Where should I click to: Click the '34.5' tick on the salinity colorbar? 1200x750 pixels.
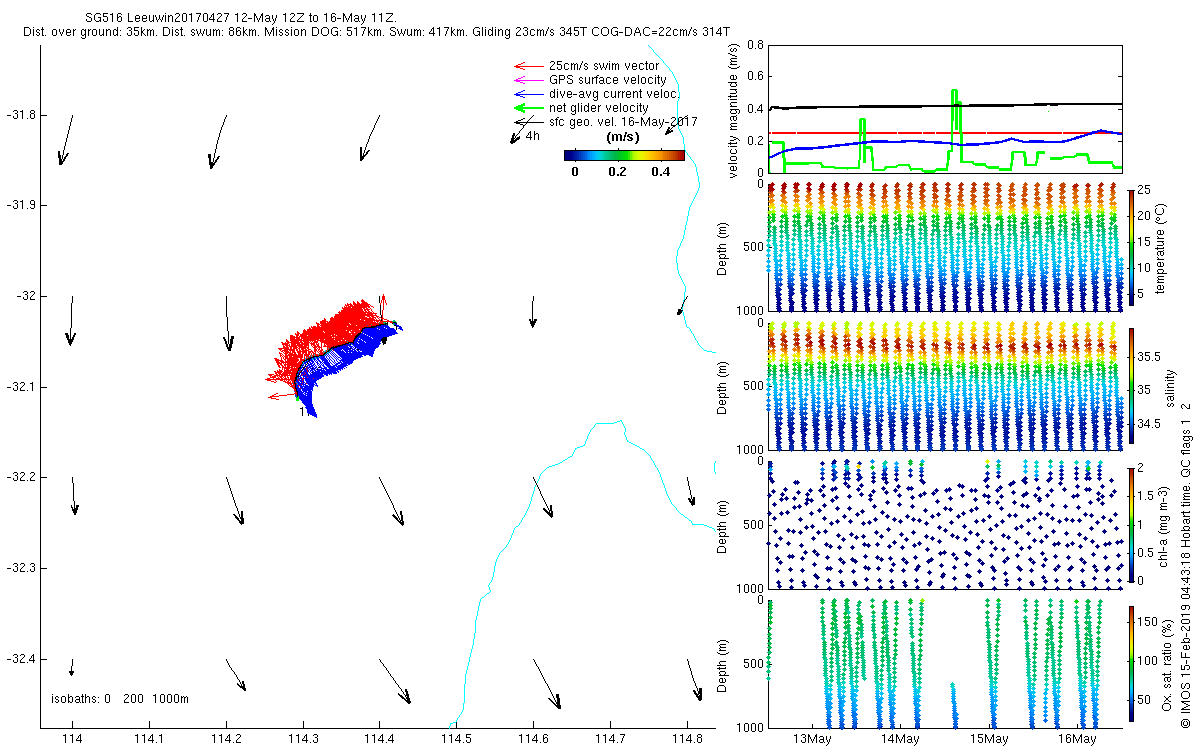[x=1150, y=424]
